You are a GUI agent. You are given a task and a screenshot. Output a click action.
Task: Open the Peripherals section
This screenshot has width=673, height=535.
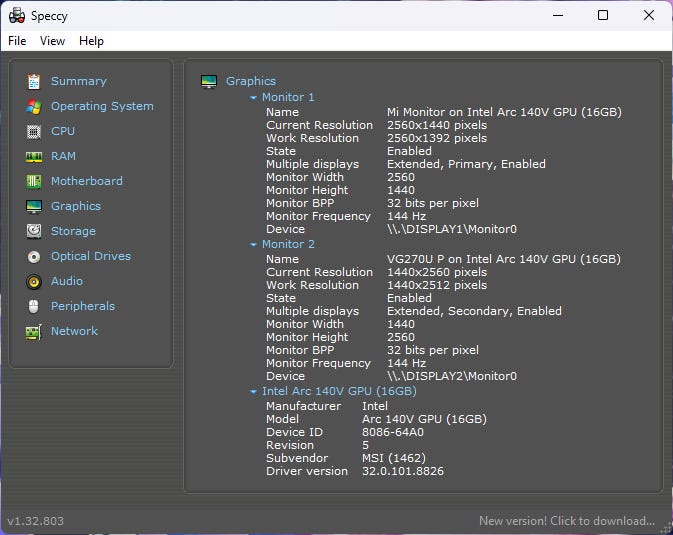click(x=83, y=306)
